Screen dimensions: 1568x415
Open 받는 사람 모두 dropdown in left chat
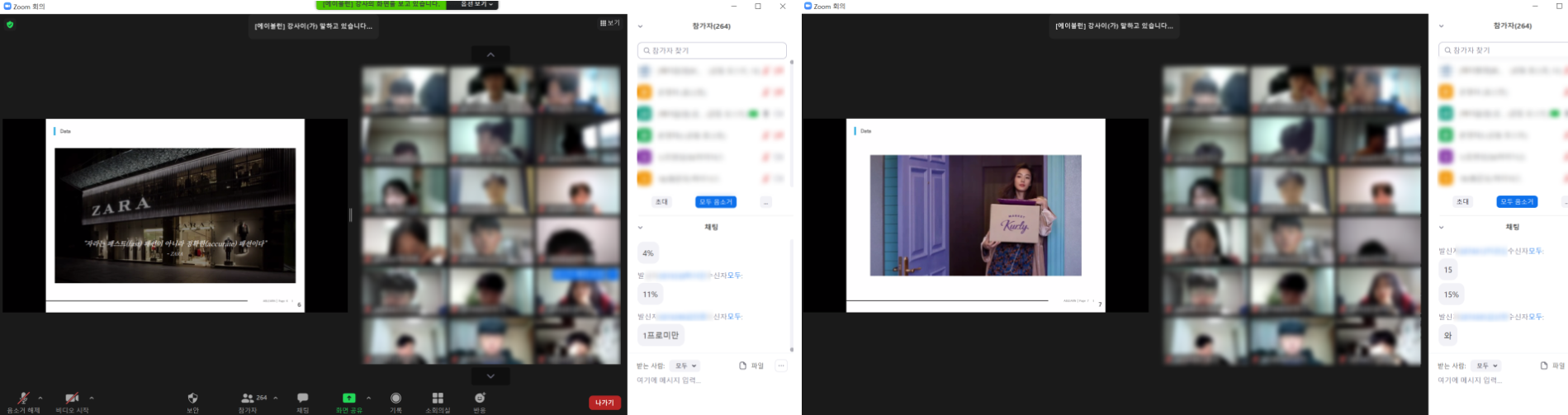tap(685, 365)
